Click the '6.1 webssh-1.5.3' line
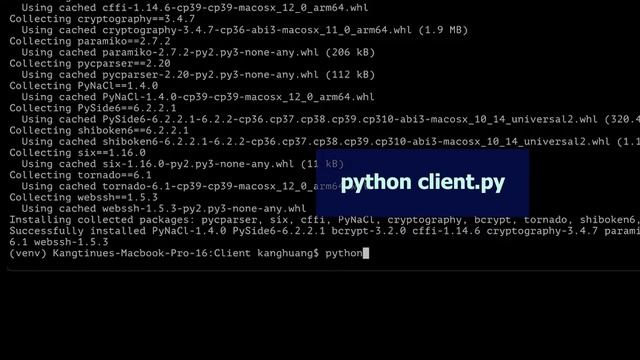This screenshot has height=360, width=640. coord(59,242)
